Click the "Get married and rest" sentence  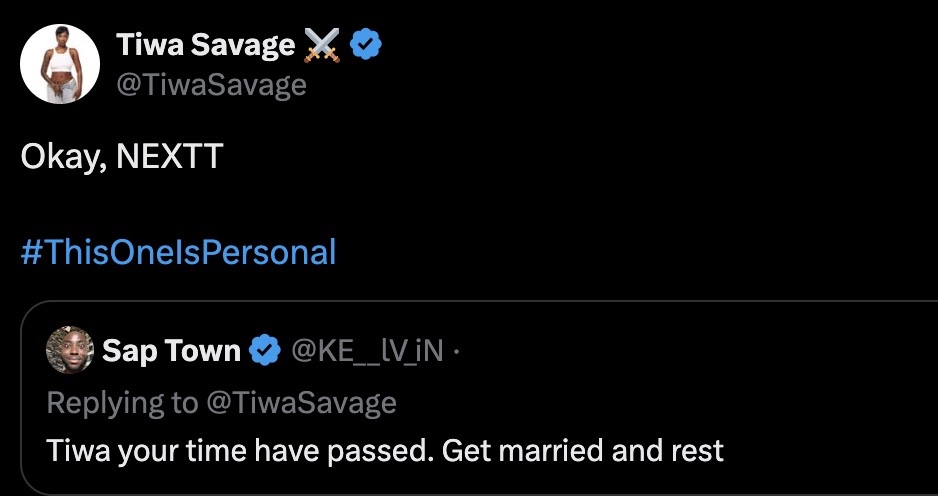coord(582,450)
